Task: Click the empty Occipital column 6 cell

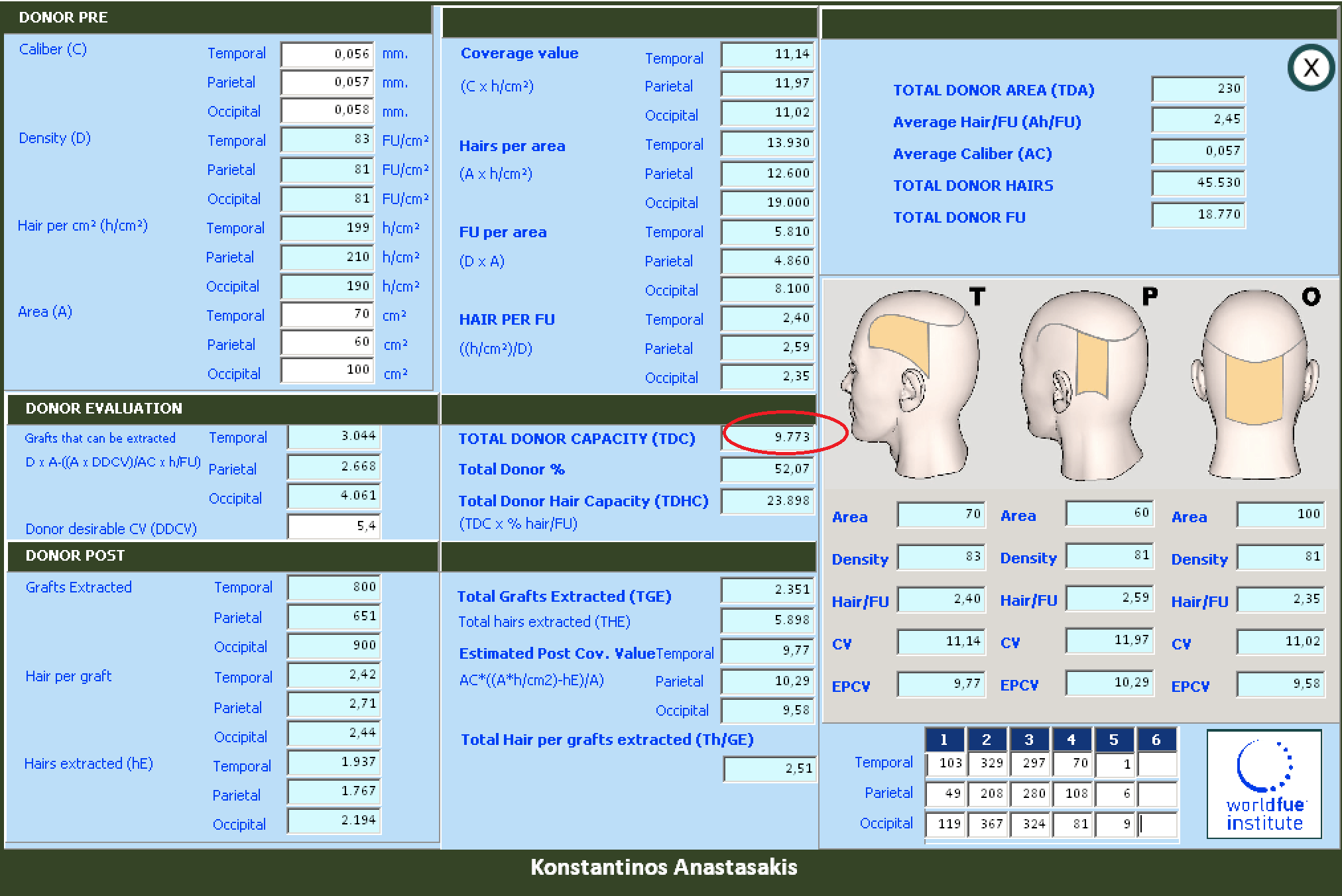Action: (1158, 824)
